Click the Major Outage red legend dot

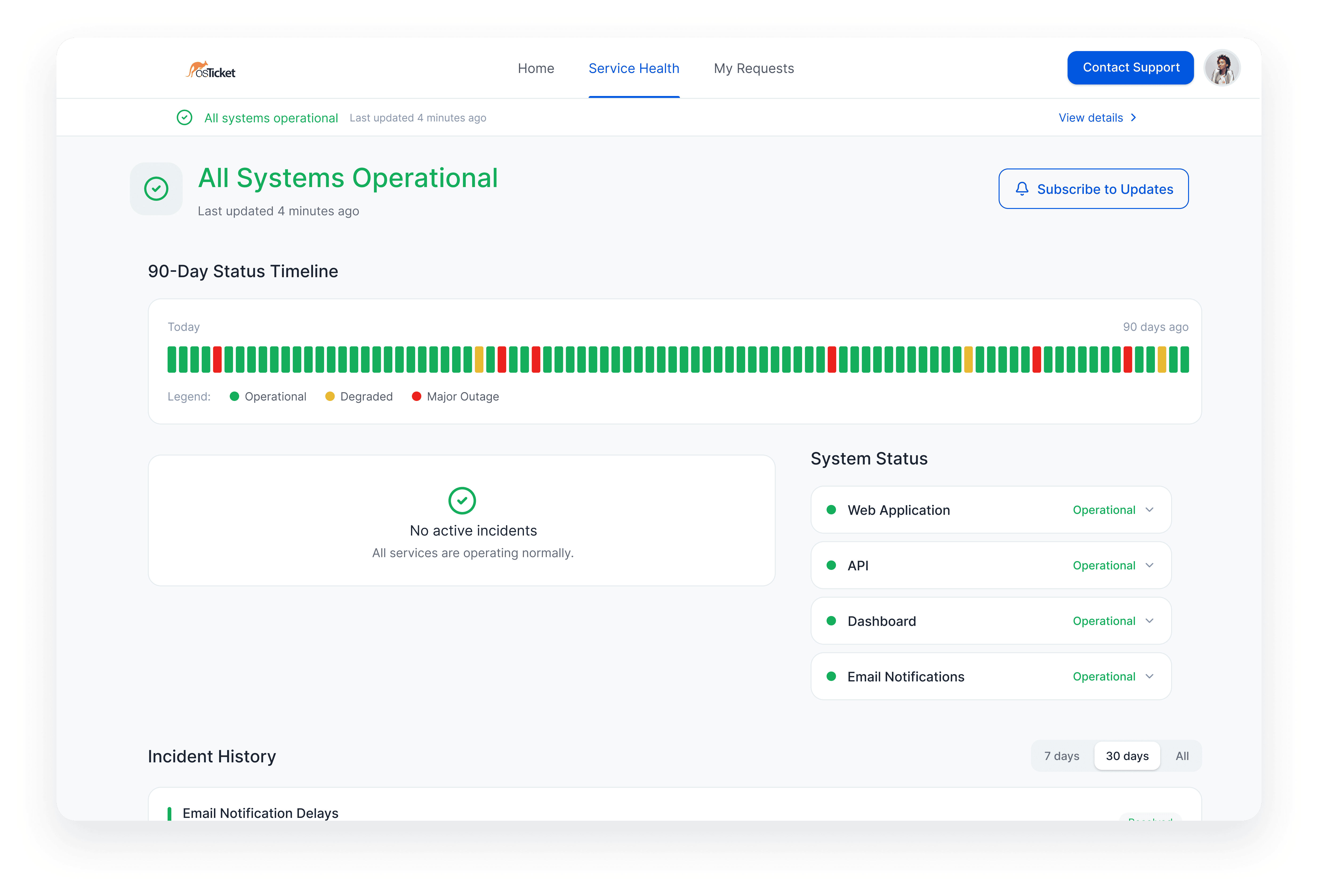pos(416,396)
